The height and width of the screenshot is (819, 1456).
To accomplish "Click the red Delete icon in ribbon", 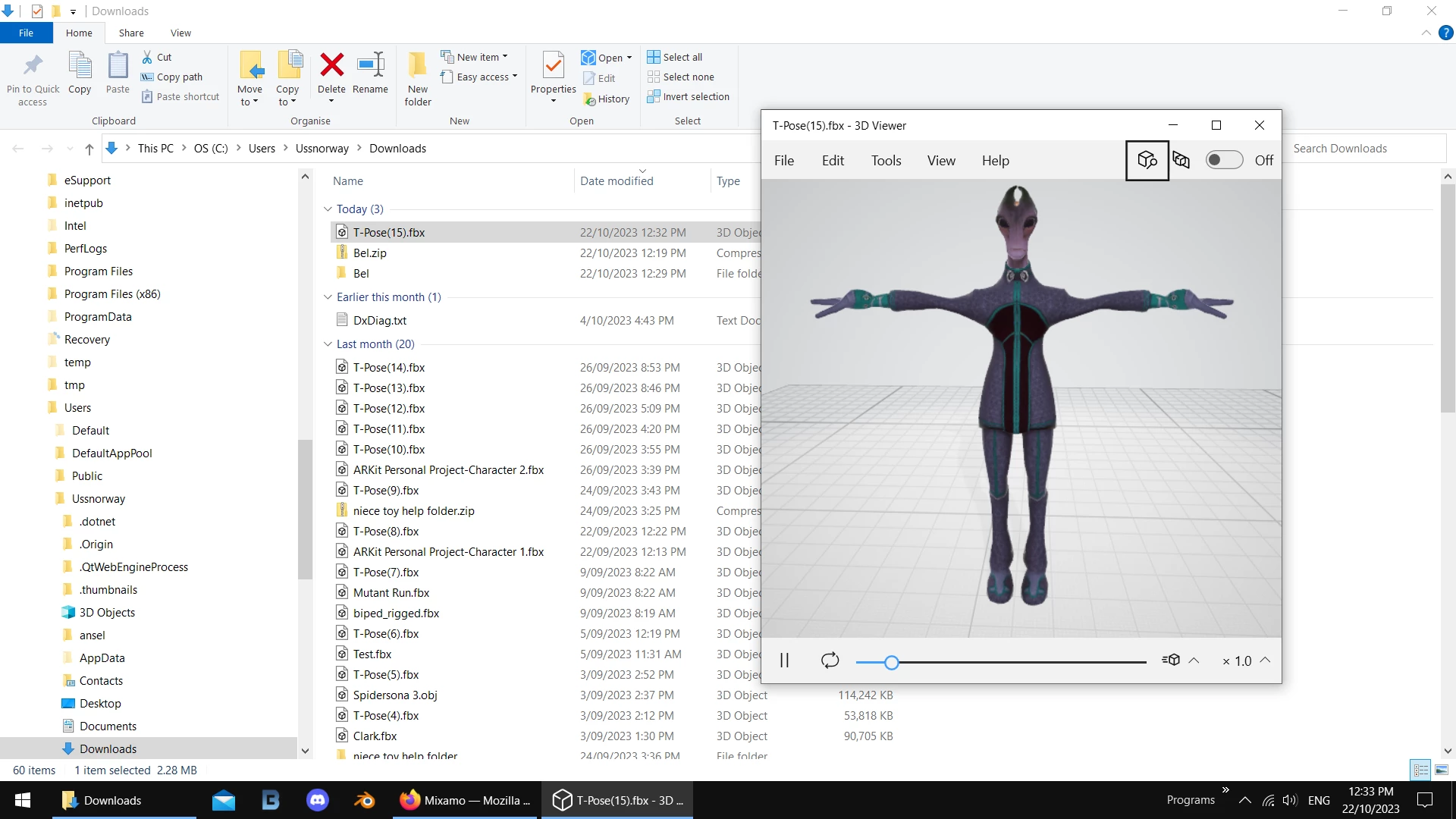I will tap(331, 66).
